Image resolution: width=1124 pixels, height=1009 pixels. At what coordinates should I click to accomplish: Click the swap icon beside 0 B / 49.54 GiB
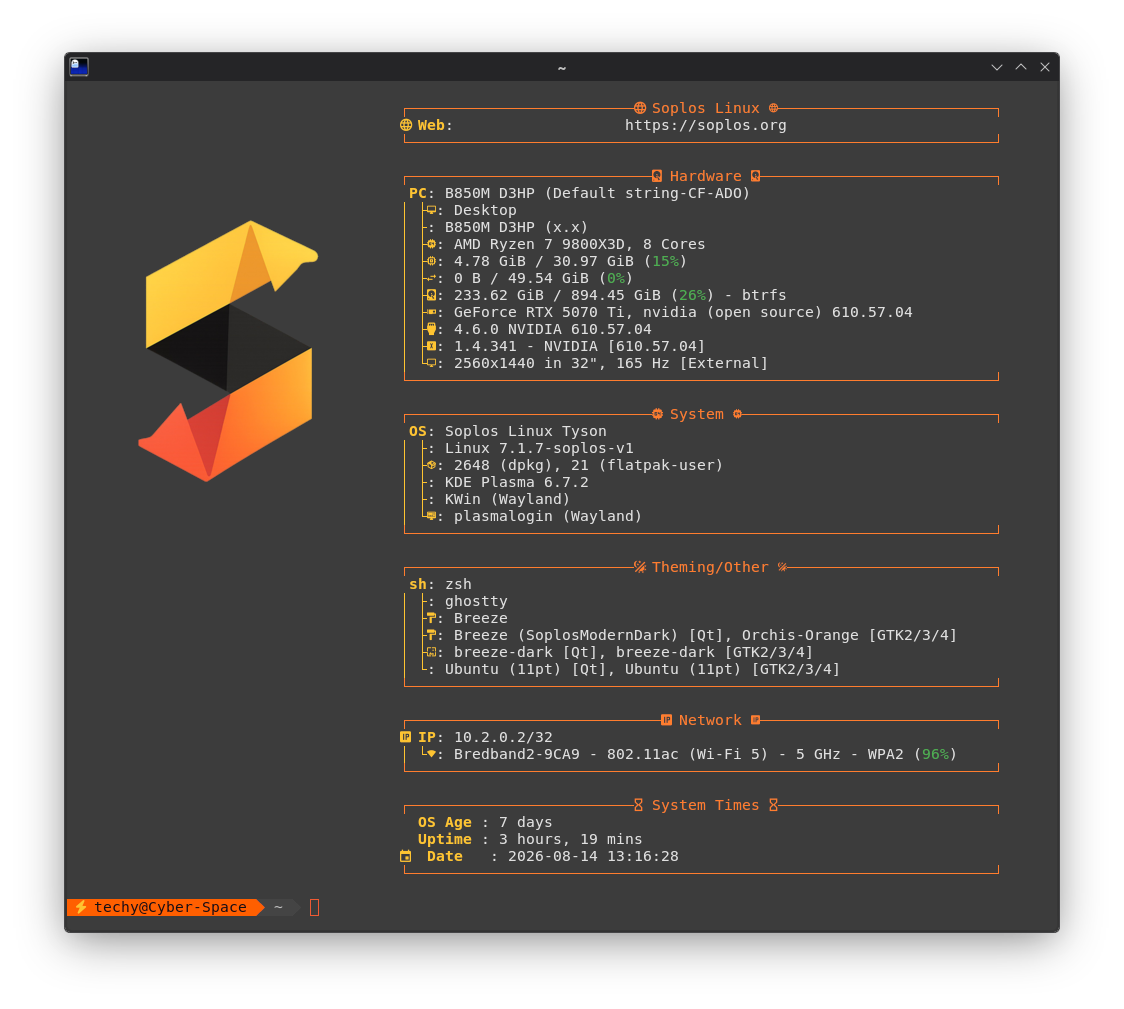(432, 278)
